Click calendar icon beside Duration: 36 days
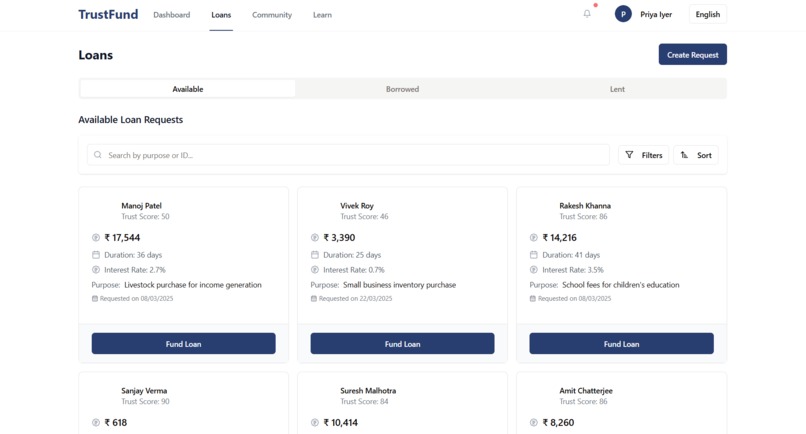Viewport: 806px width, 434px height. click(96, 255)
